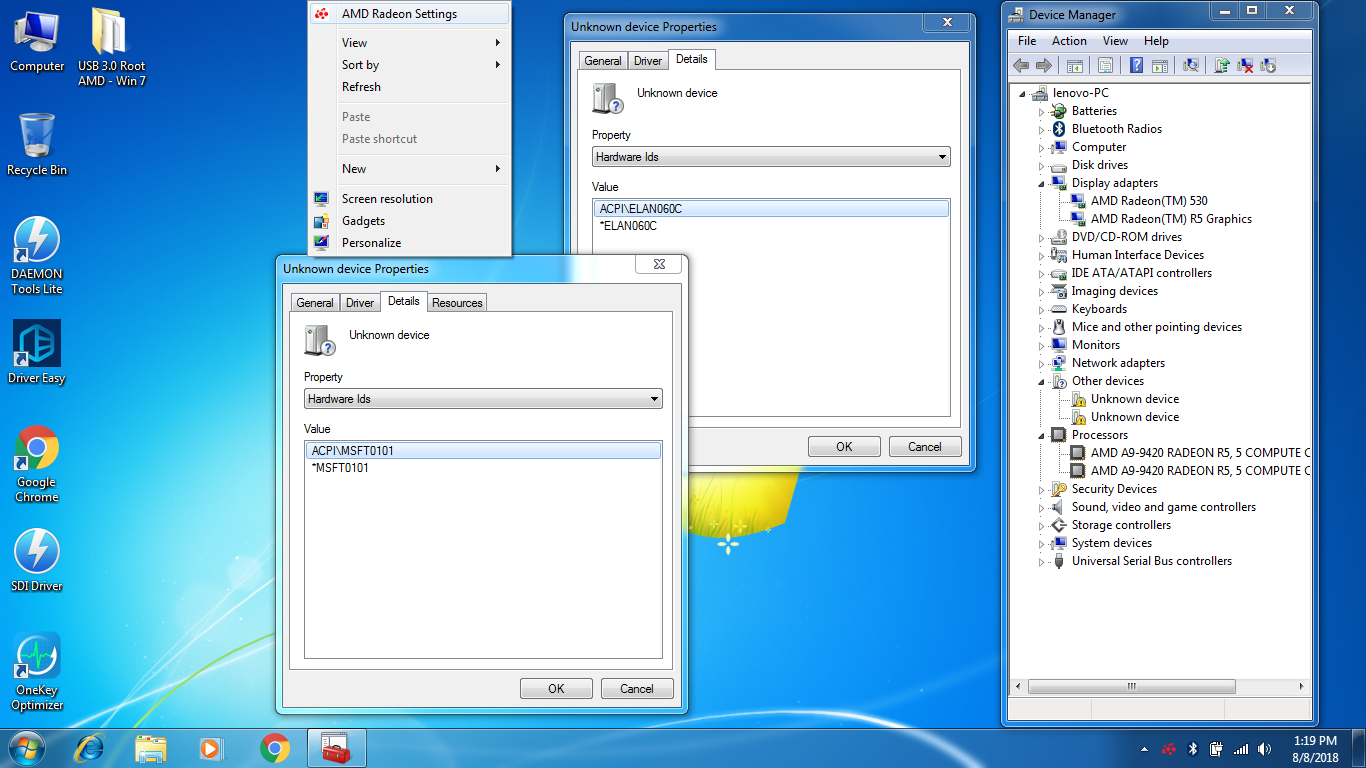Open the New submenu in context menu
This screenshot has height=768, width=1366.
click(410, 169)
